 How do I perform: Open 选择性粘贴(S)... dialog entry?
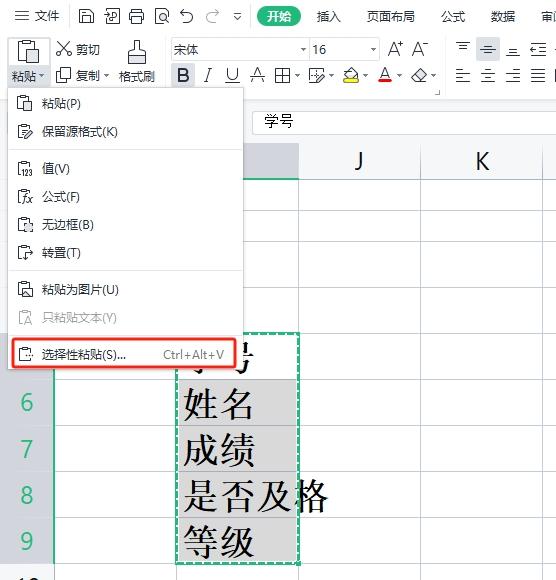coord(124,354)
